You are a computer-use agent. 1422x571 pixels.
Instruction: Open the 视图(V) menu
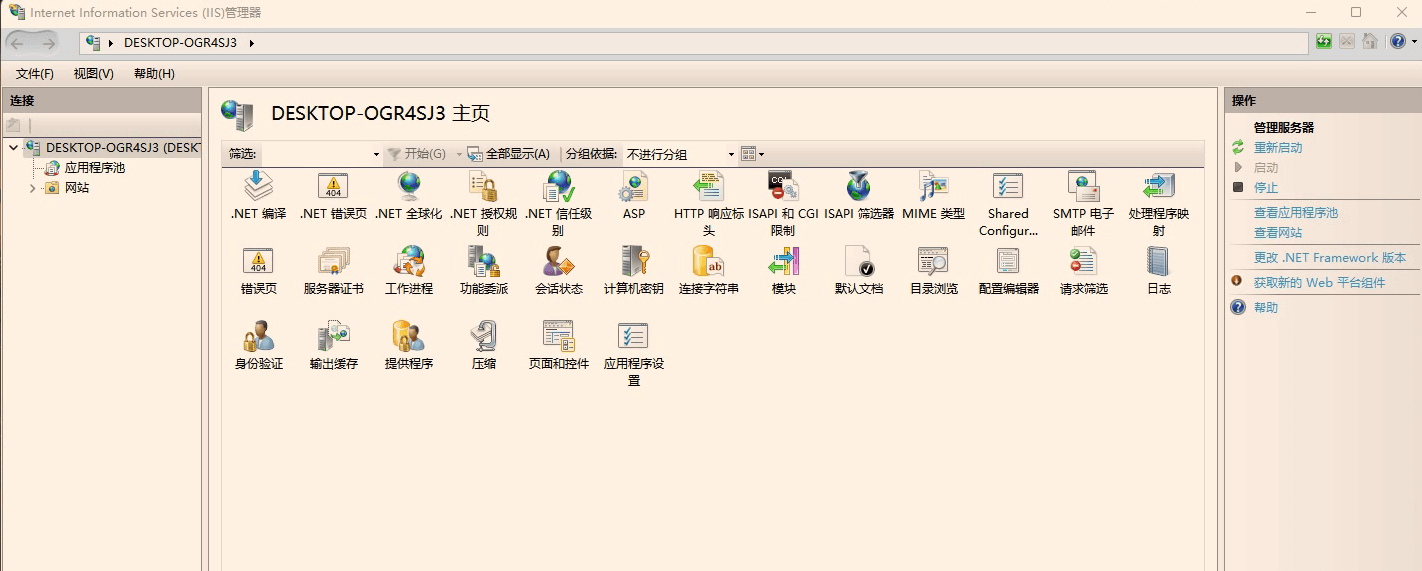coord(94,74)
